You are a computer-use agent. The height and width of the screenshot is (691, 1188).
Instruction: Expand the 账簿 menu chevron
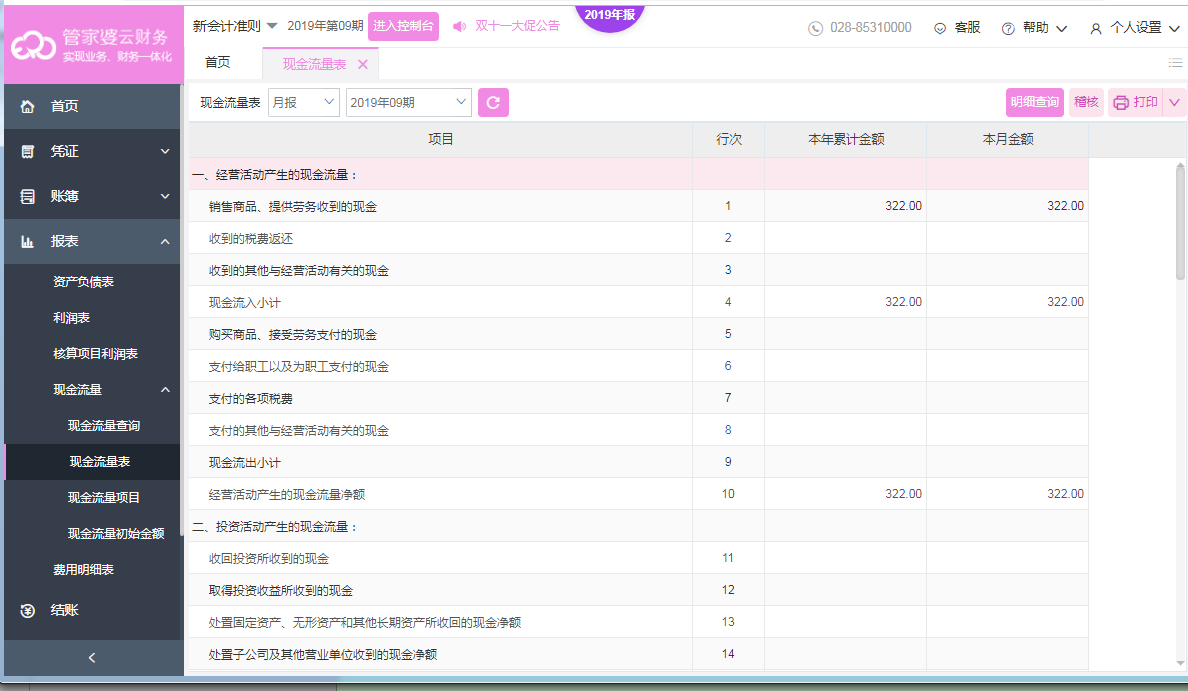(x=165, y=196)
